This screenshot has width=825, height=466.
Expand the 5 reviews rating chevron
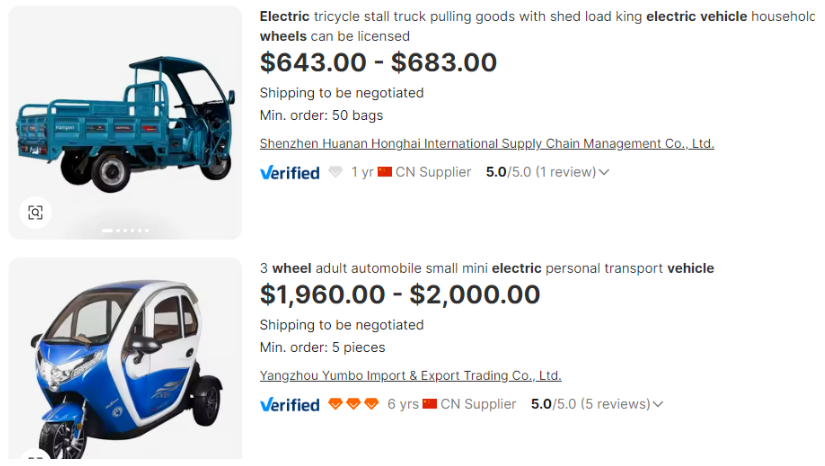[x=658, y=404]
